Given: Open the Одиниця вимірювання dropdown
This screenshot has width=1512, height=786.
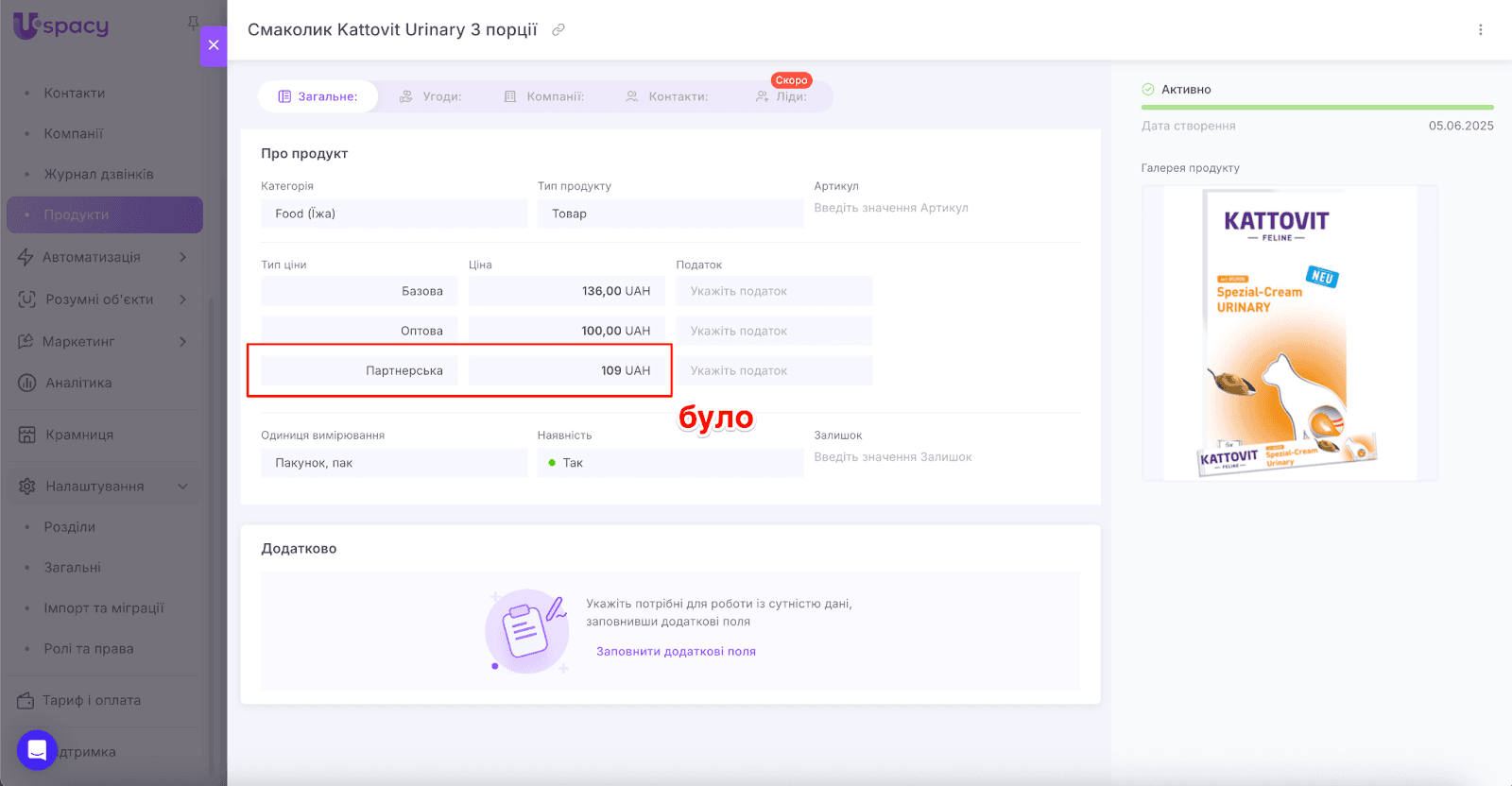Looking at the screenshot, I should point(394,463).
